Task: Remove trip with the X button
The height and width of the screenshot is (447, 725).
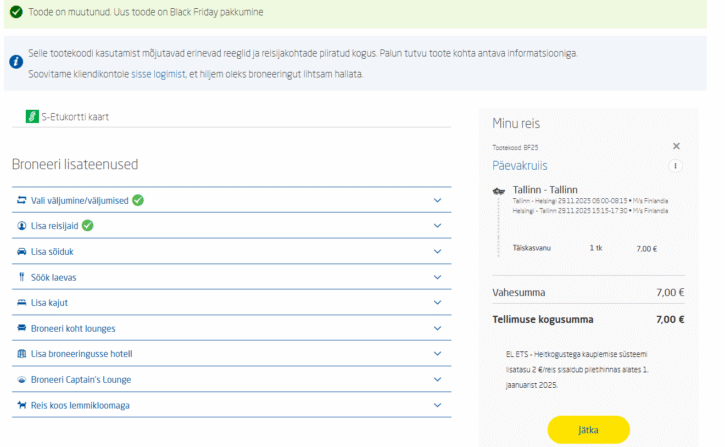Action: pos(676,146)
